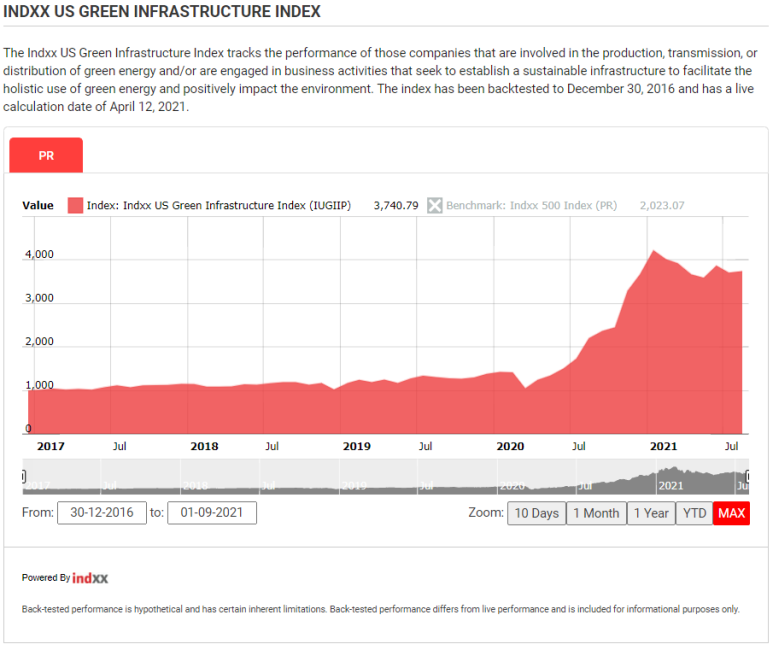Set zoom to 1 Year
Screen dimensions: 773x650
click(651, 513)
